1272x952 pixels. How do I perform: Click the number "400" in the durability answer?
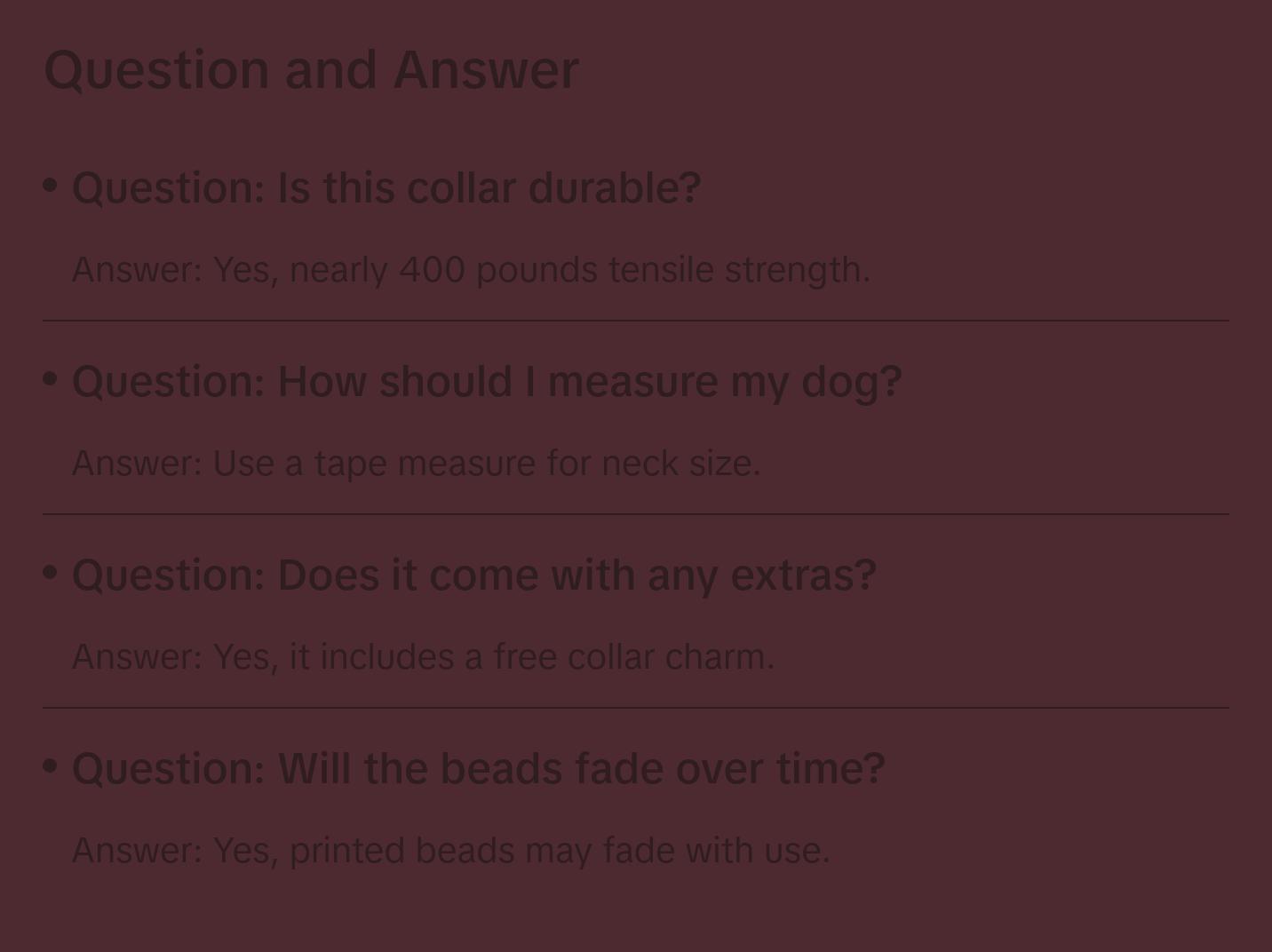click(432, 270)
